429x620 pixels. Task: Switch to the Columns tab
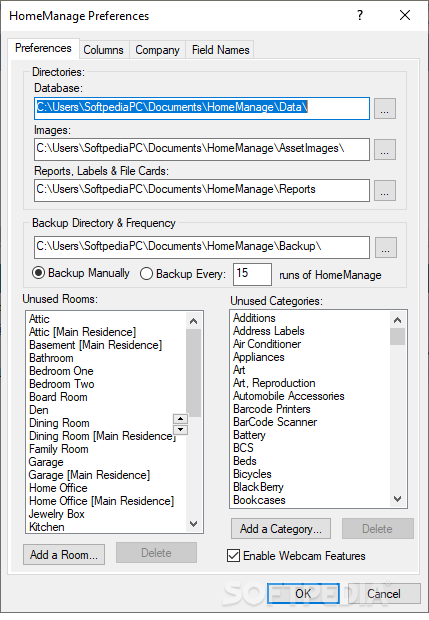pos(103,50)
